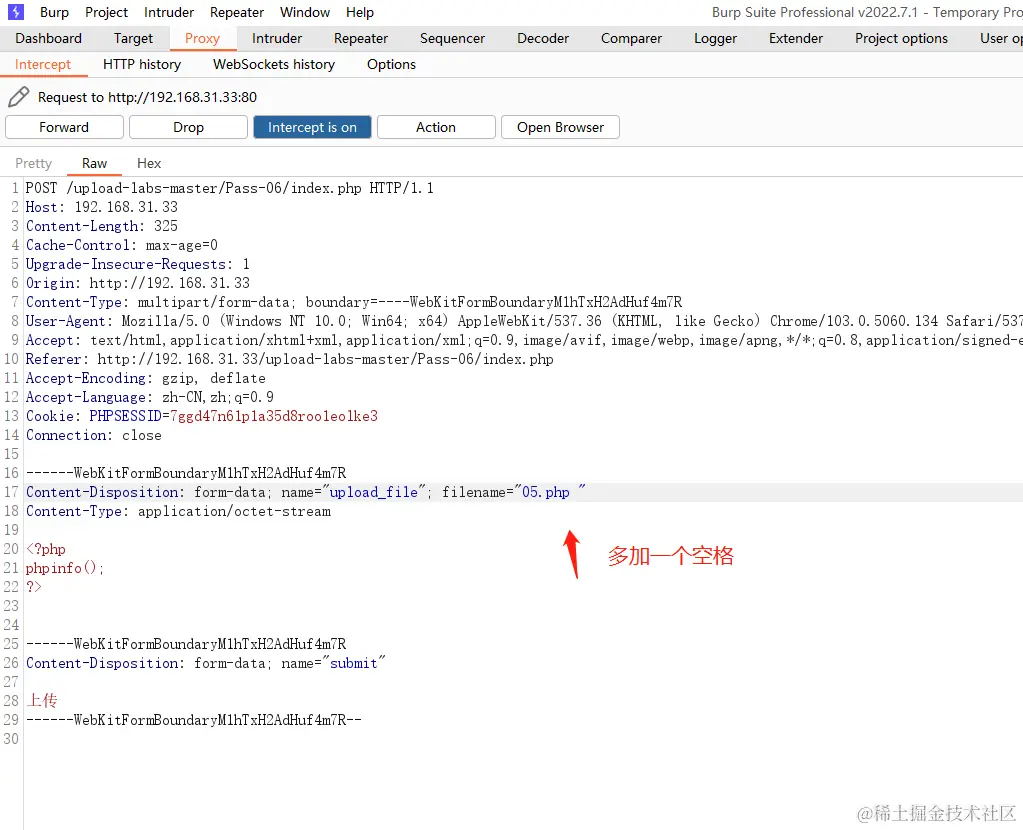Click the Request to http://192.168.31.33:80 label

[x=147, y=97]
